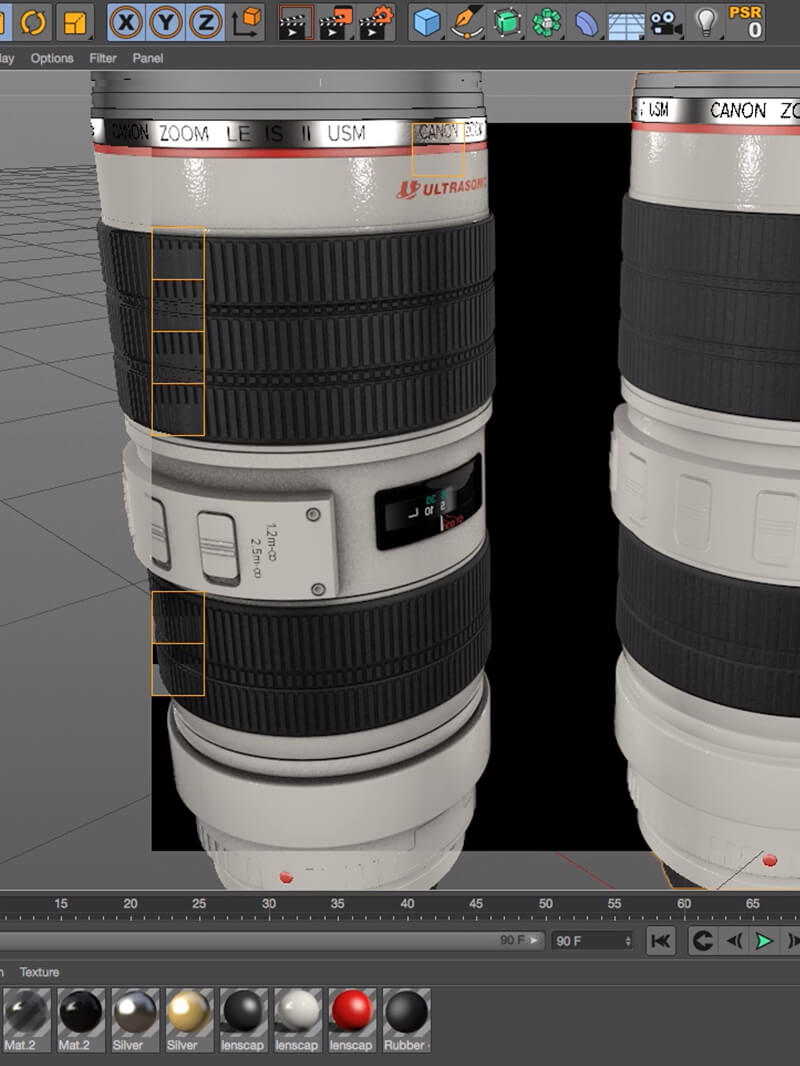
Task: Open the Texture menu in material manager
Action: tap(39, 972)
